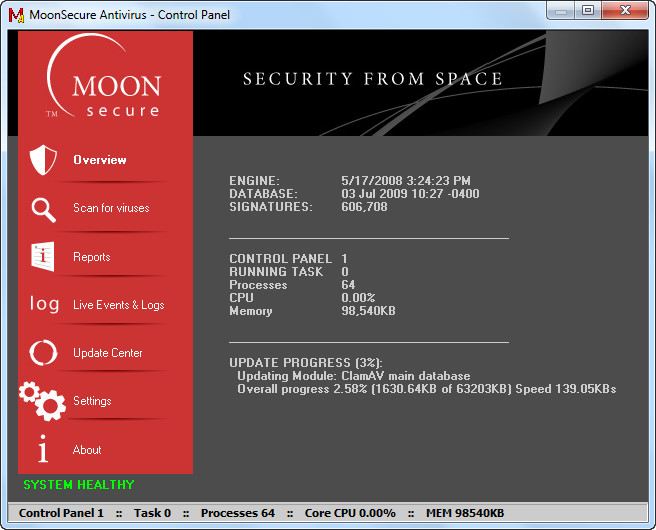Click 'Processes 64' in the status bar
The height and width of the screenshot is (530, 656).
point(238,513)
